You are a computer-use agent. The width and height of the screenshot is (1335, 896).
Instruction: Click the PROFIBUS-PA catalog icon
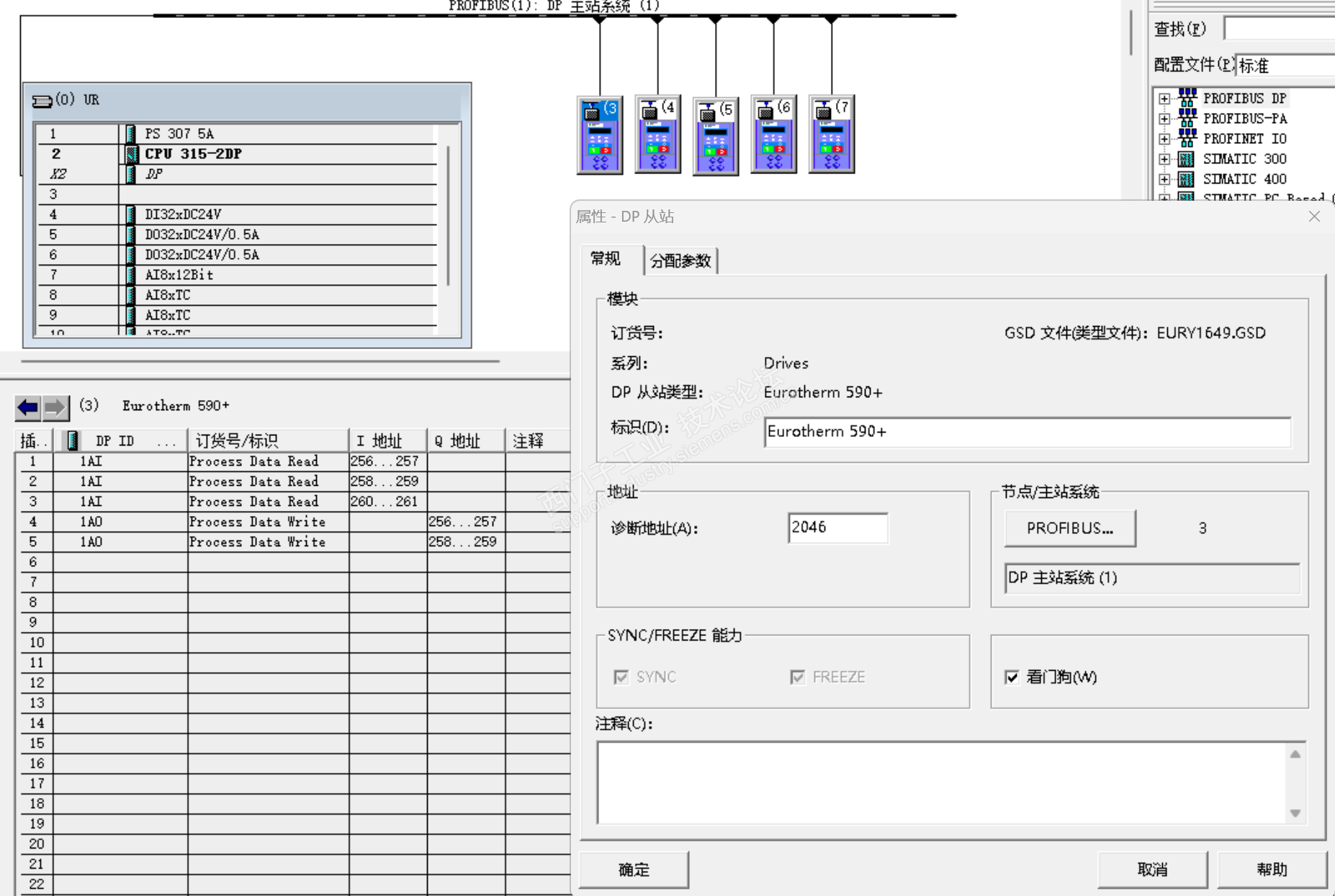click(1187, 117)
